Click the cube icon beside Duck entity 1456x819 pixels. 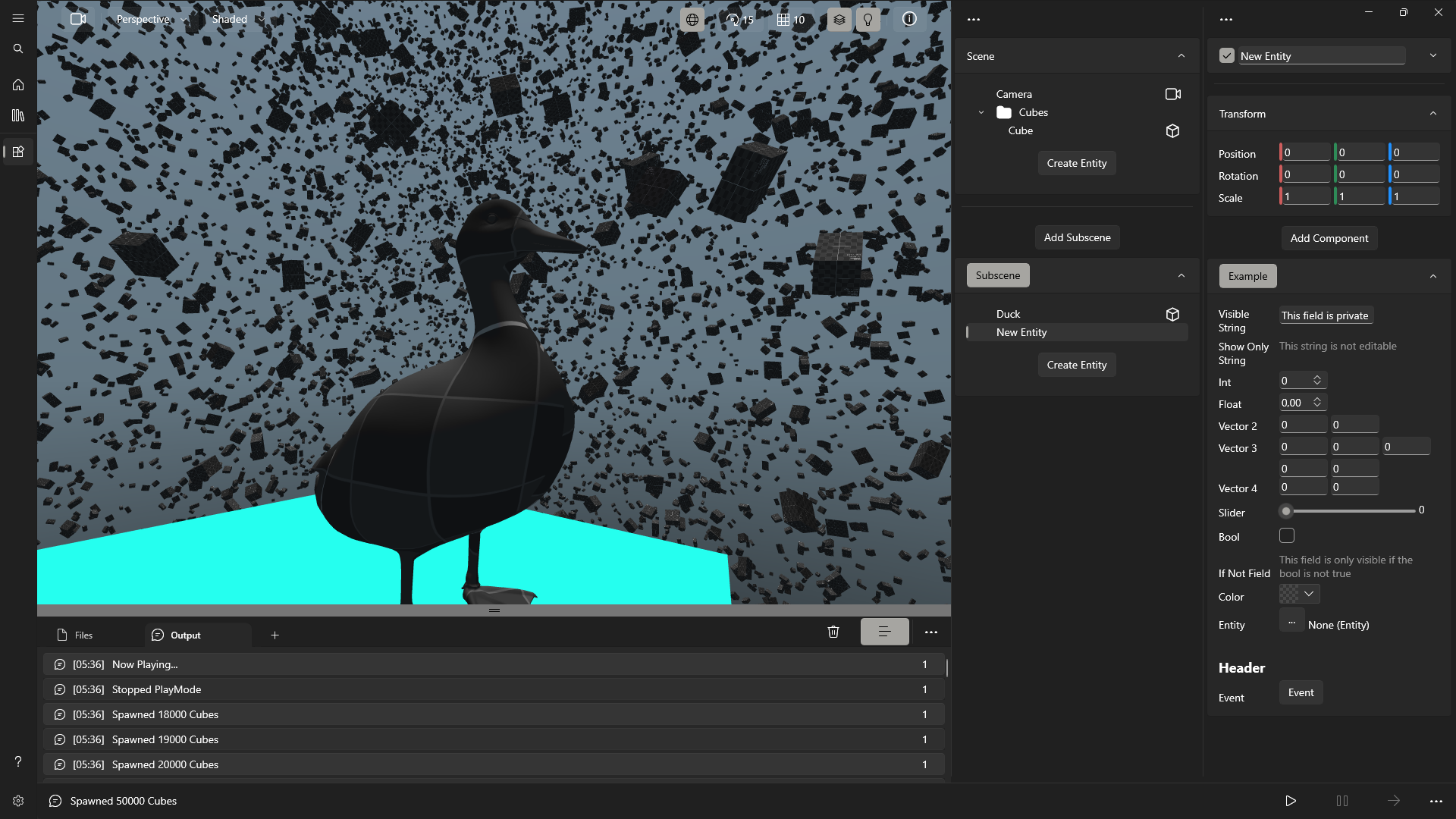tap(1172, 314)
